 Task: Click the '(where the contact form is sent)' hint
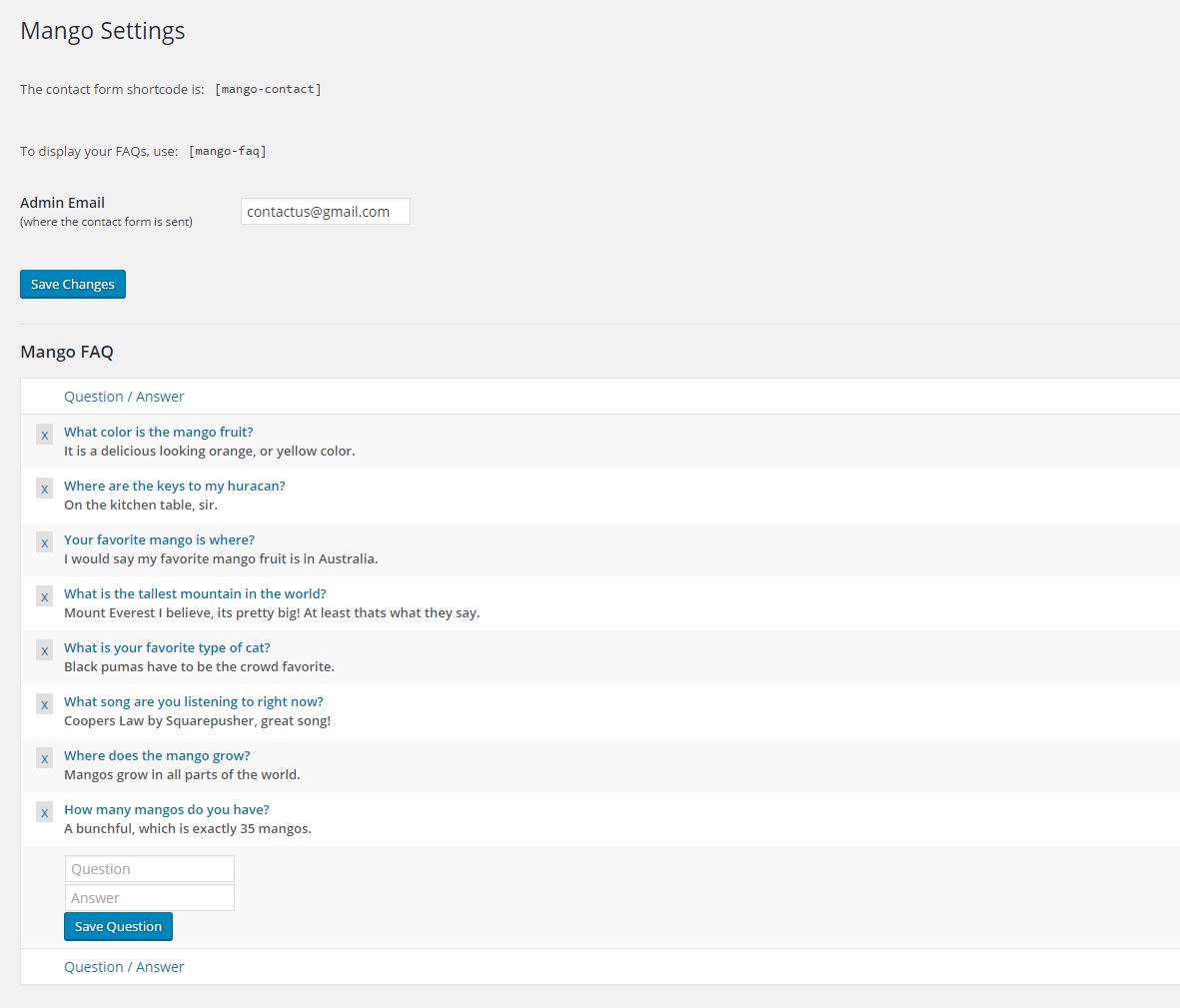[x=106, y=222]
